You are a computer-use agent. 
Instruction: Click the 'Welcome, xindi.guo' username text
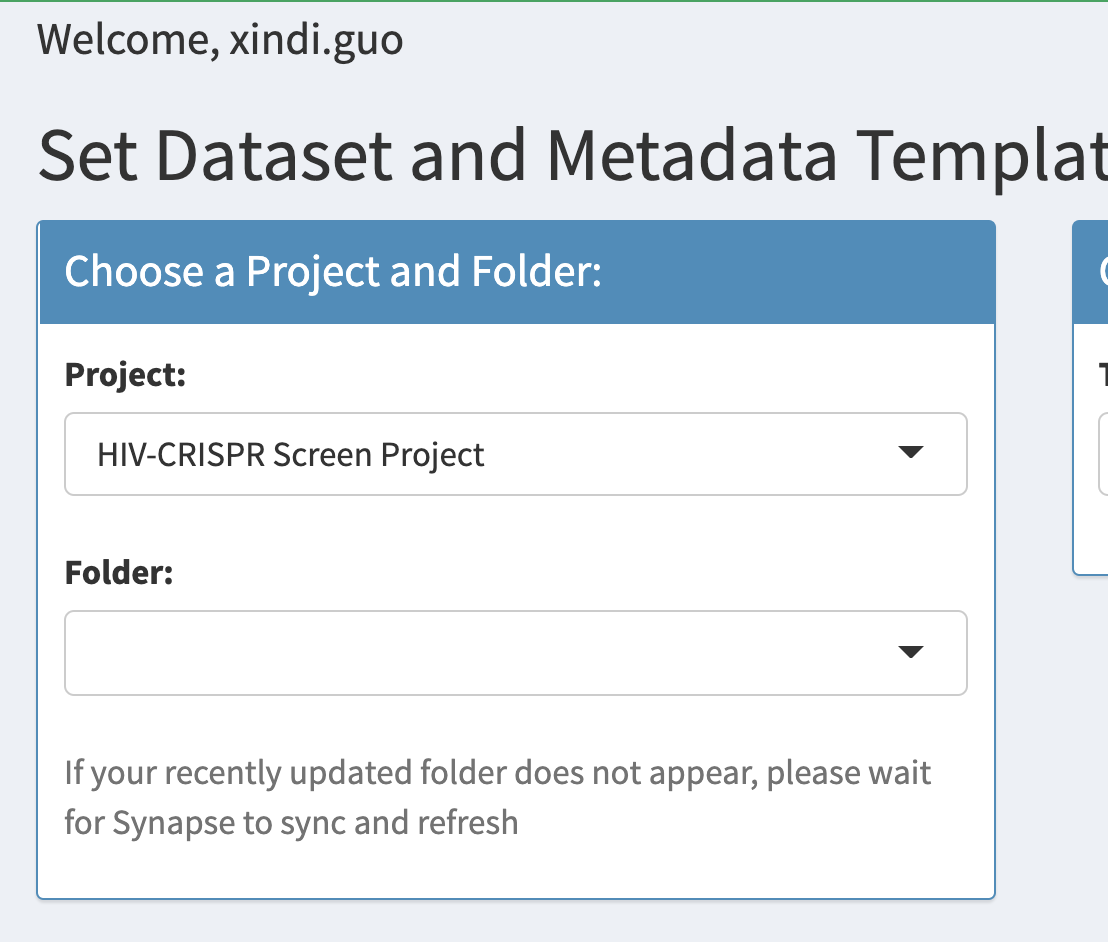click(x=220, y=39)
